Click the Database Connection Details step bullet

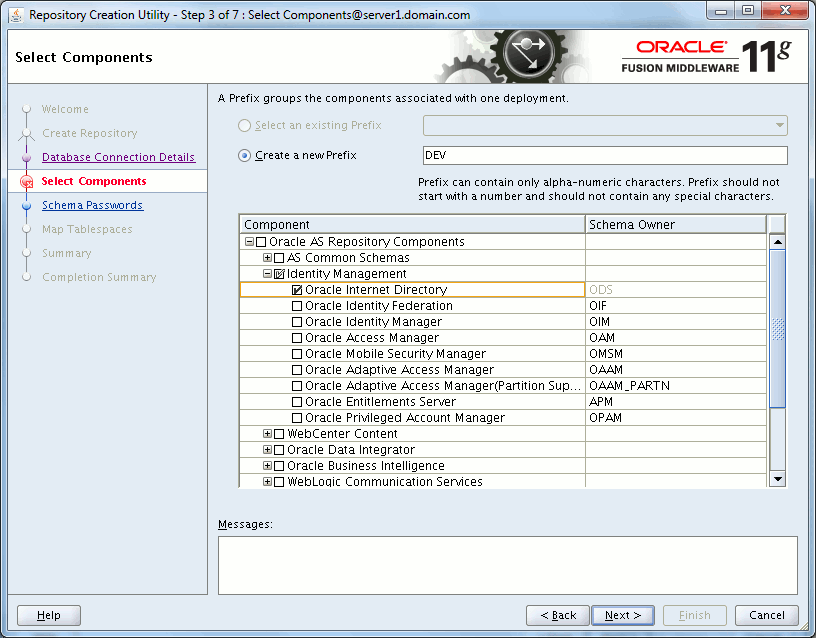coord(27,158)
